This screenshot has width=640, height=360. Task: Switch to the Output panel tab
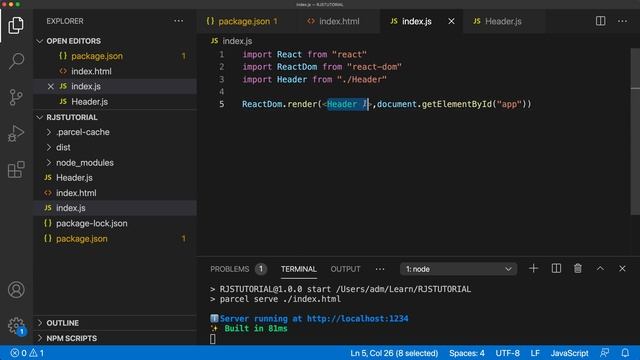coord(345,269)
